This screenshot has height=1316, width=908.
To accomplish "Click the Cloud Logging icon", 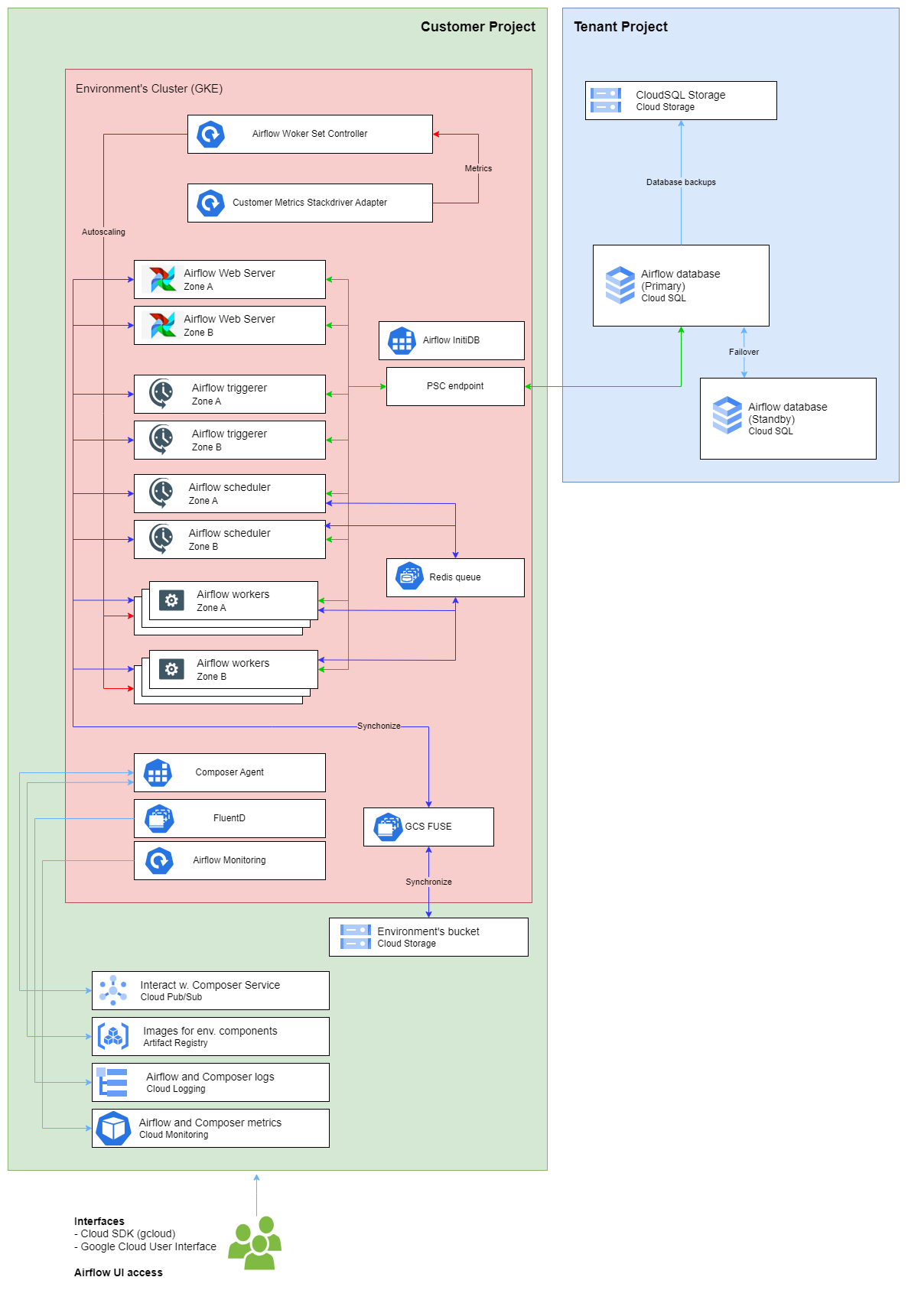I will [113, 1082].
